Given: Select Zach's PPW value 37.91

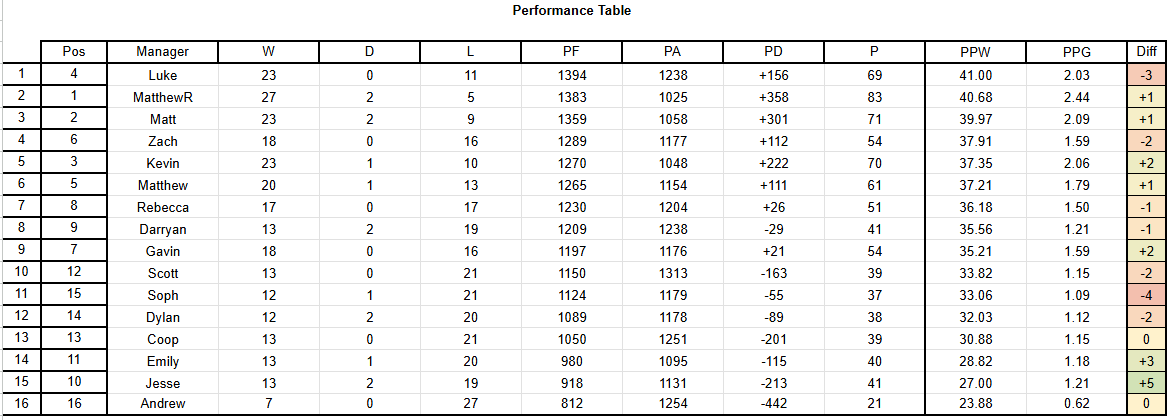Looking at the screenshot, I should tap(975, 141).
